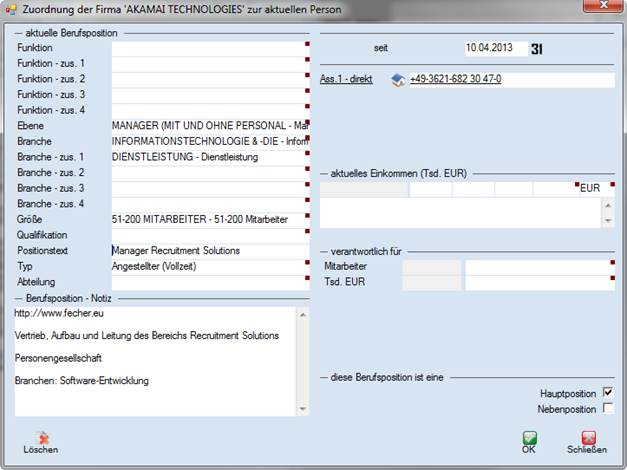Viewport: 627px width, 470px height.
Task: Click the empty Funktion field
Action: 210,48
